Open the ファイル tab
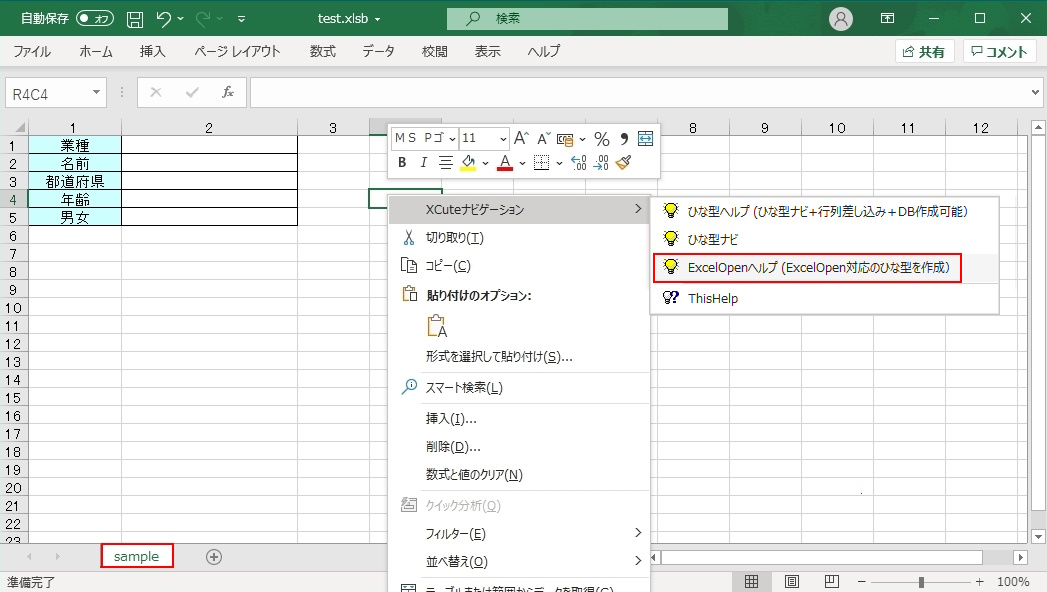1047x592 pixels. click(x=32, y=51)
